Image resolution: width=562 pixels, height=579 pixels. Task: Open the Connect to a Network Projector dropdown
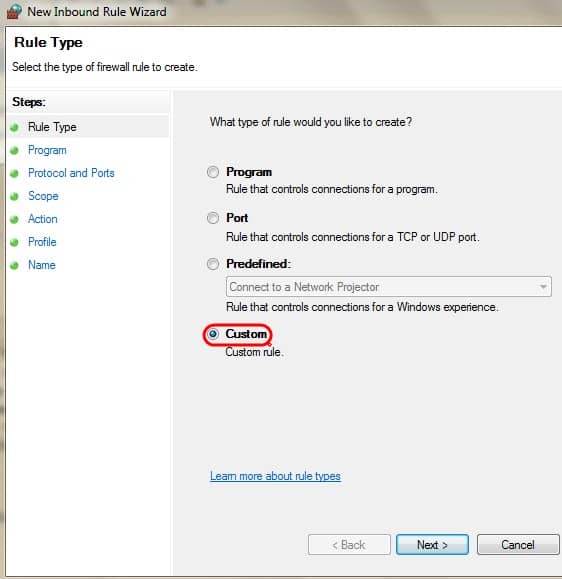pyautogui.click(x=389, y=287)
